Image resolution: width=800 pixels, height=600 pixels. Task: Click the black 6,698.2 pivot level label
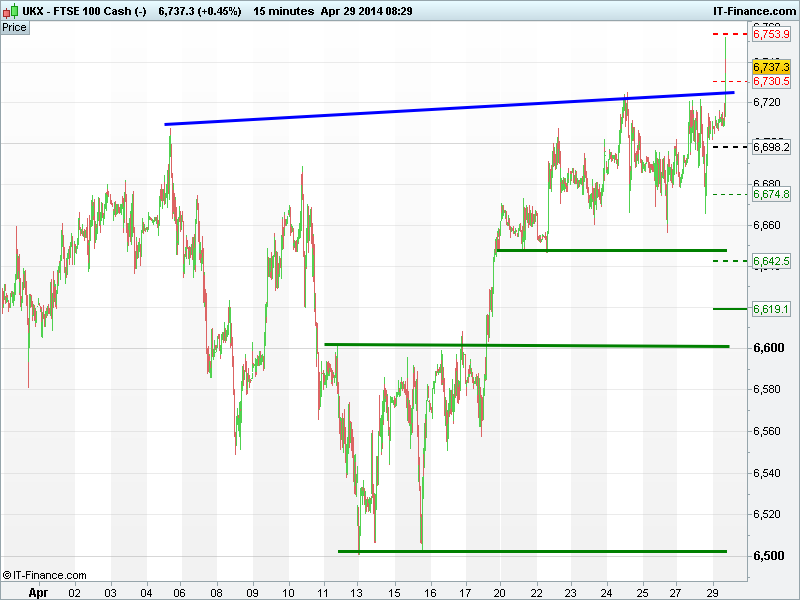coord(771,147)
